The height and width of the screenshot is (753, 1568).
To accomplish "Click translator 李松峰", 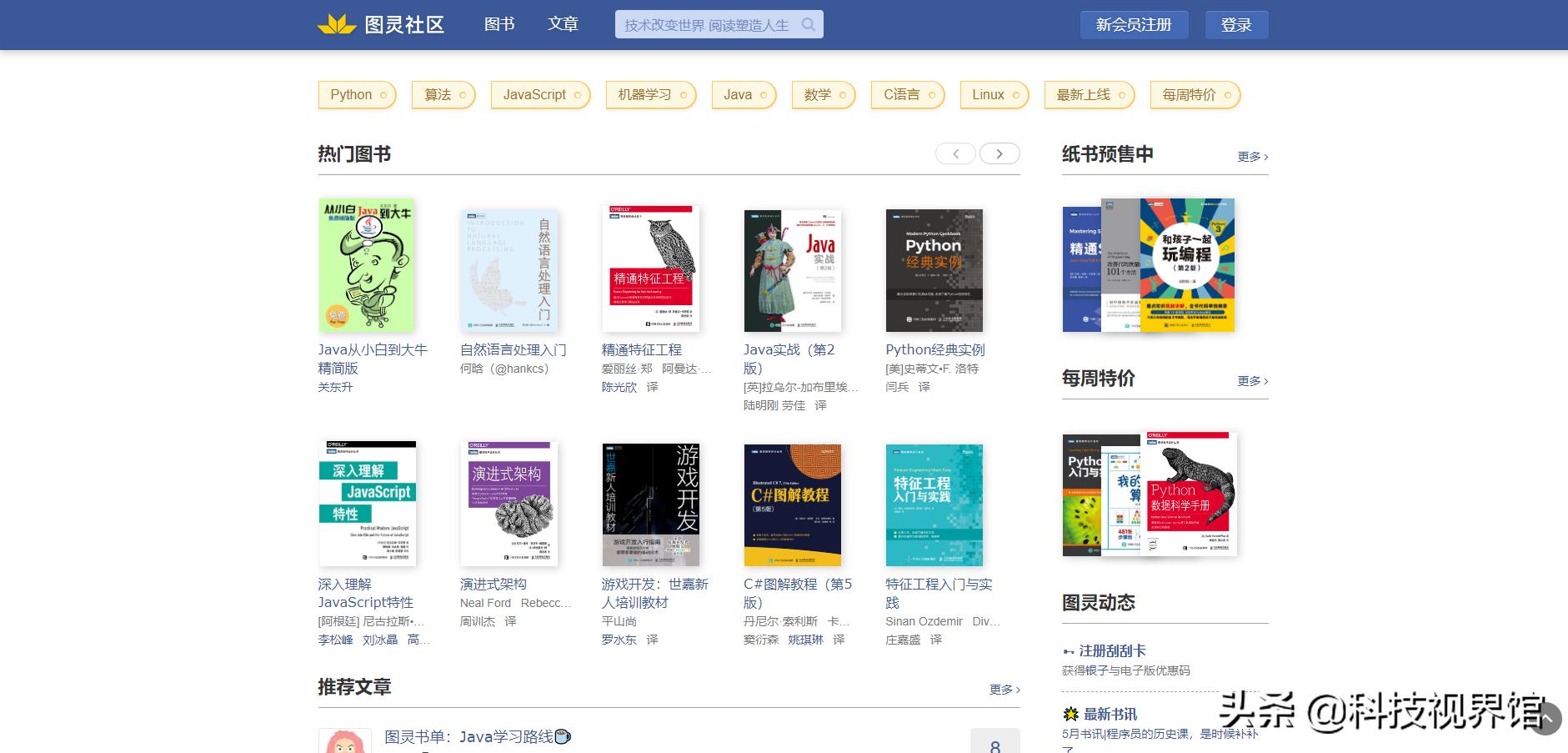I will click(x=335, y=640).
